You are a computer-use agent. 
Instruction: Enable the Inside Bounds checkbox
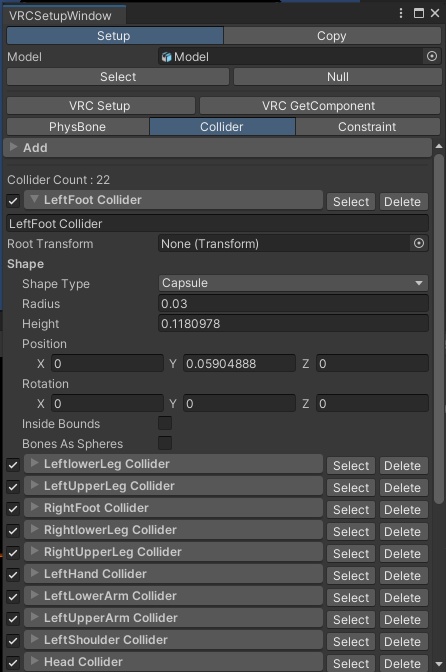pyautogui.click(x=165, y=423)
